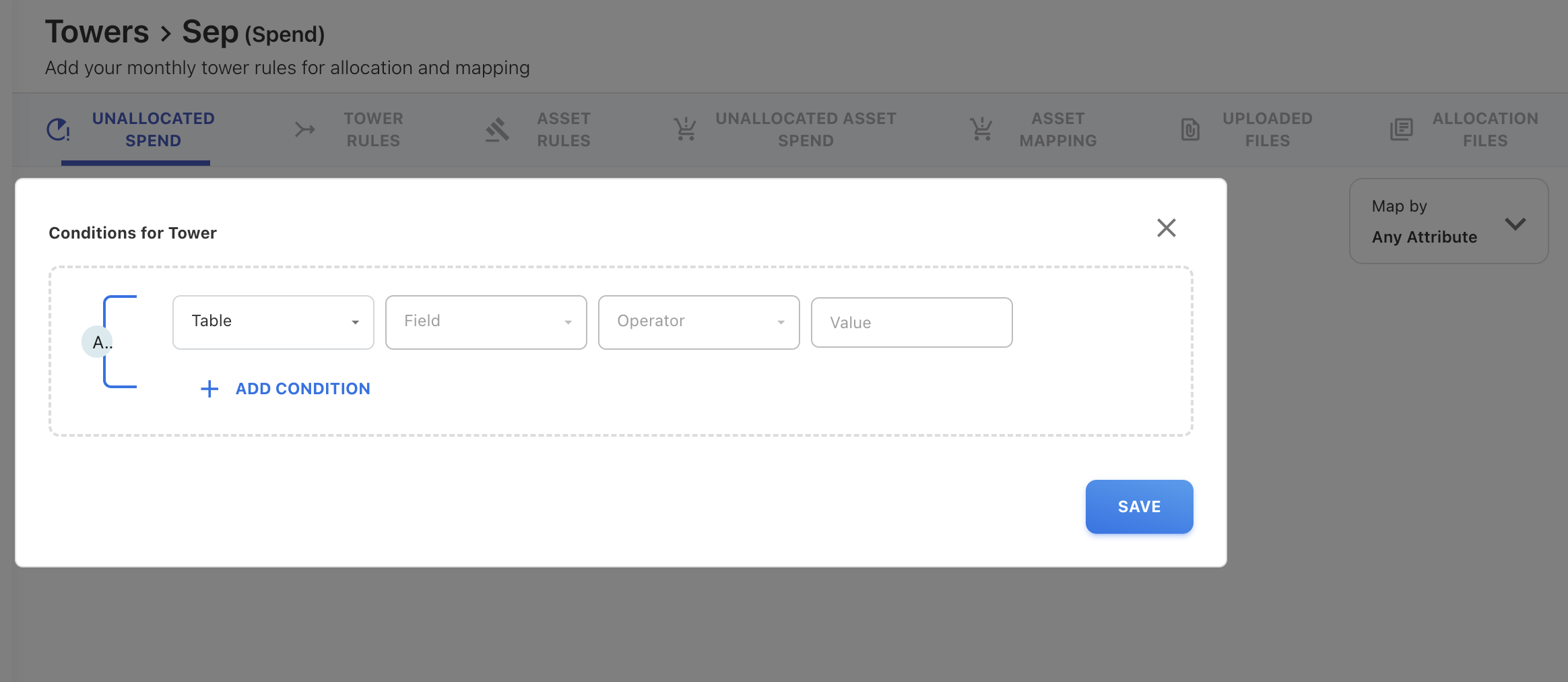
Task: Expand the Map by Any Attribute selector
Action: (1448, 222)
